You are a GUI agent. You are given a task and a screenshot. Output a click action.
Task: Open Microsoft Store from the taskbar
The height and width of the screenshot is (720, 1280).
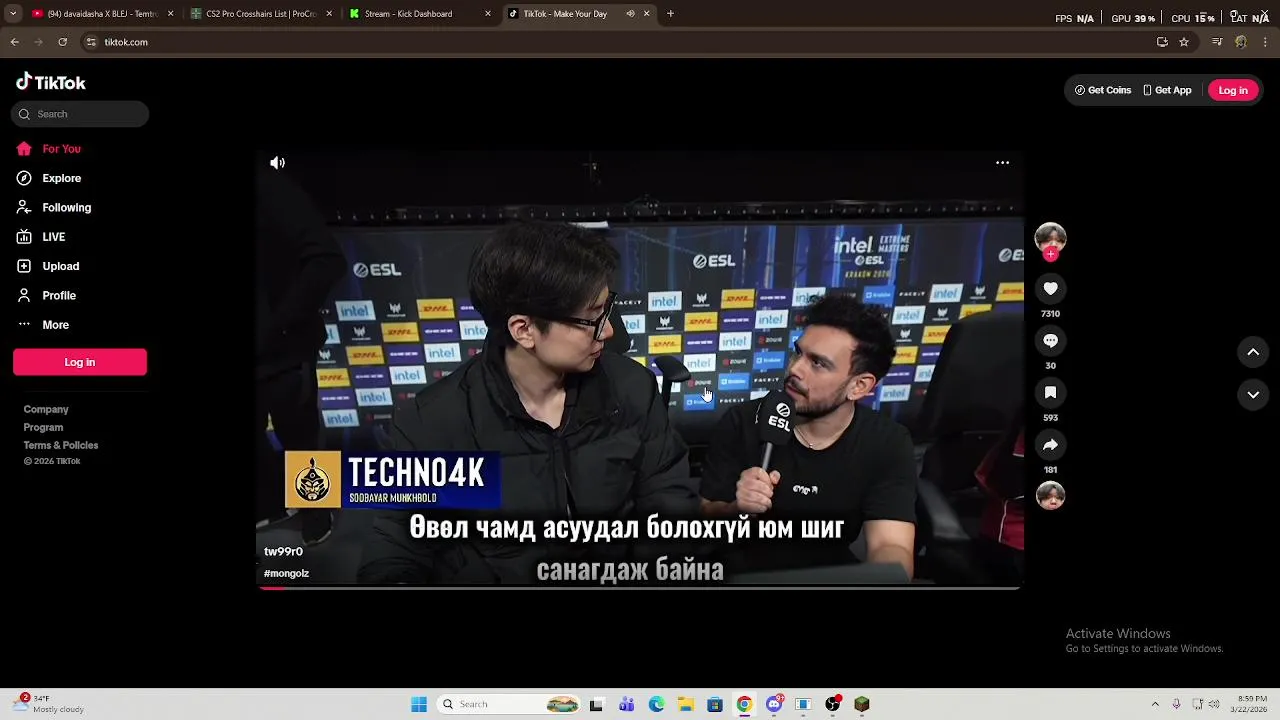(x=715, y=704)
